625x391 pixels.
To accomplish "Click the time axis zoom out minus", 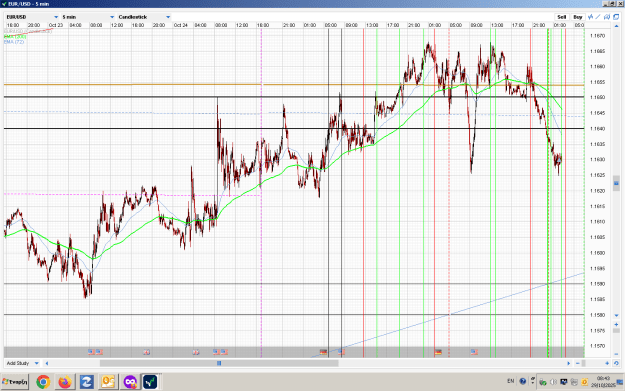I will point(578,363).
